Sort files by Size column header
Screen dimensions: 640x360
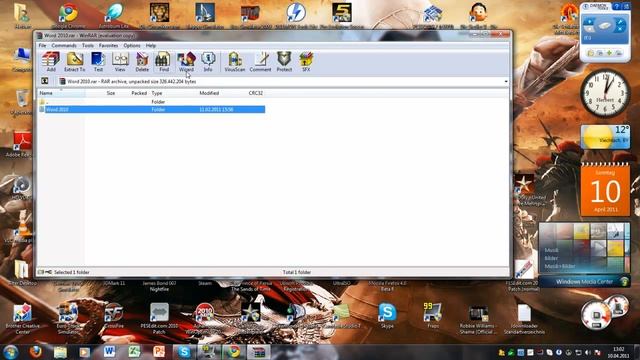pos(111,93)
